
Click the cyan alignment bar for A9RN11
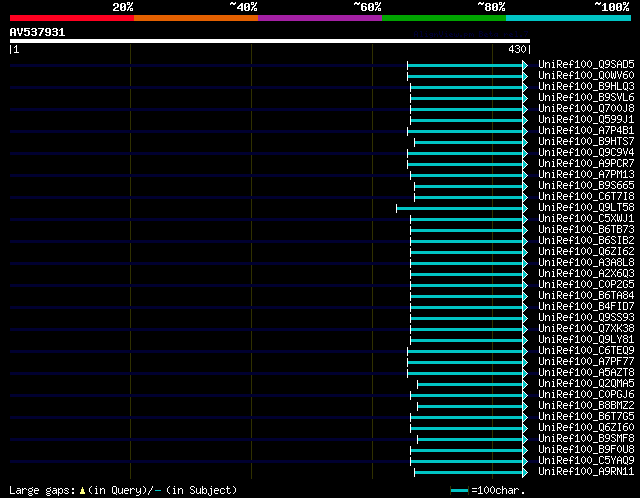click(x=469, y=473)
